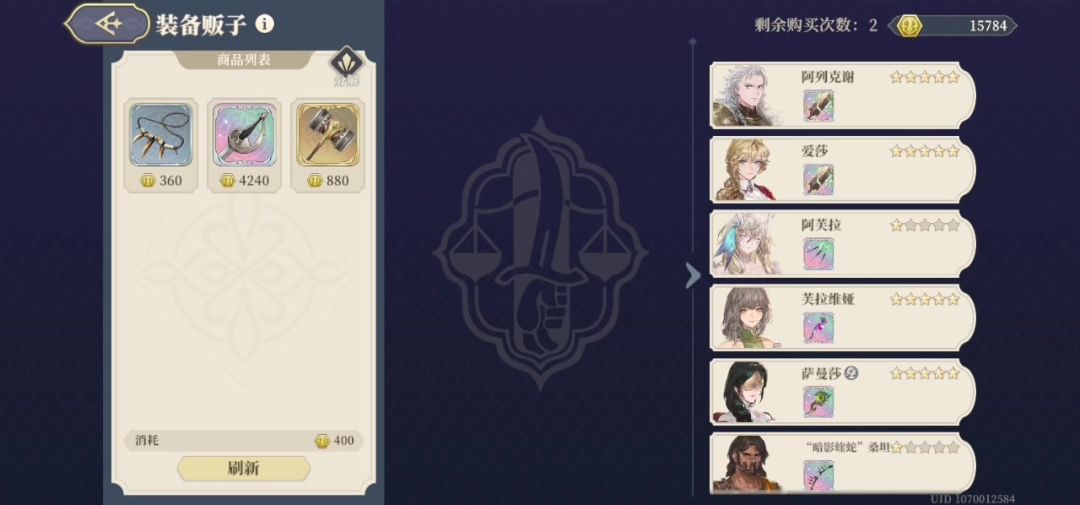Viewport: 1080px width, 505px height.
Task: Select 阿列克谢 character card
Action: pyautogui.click(x=843, y=96)
